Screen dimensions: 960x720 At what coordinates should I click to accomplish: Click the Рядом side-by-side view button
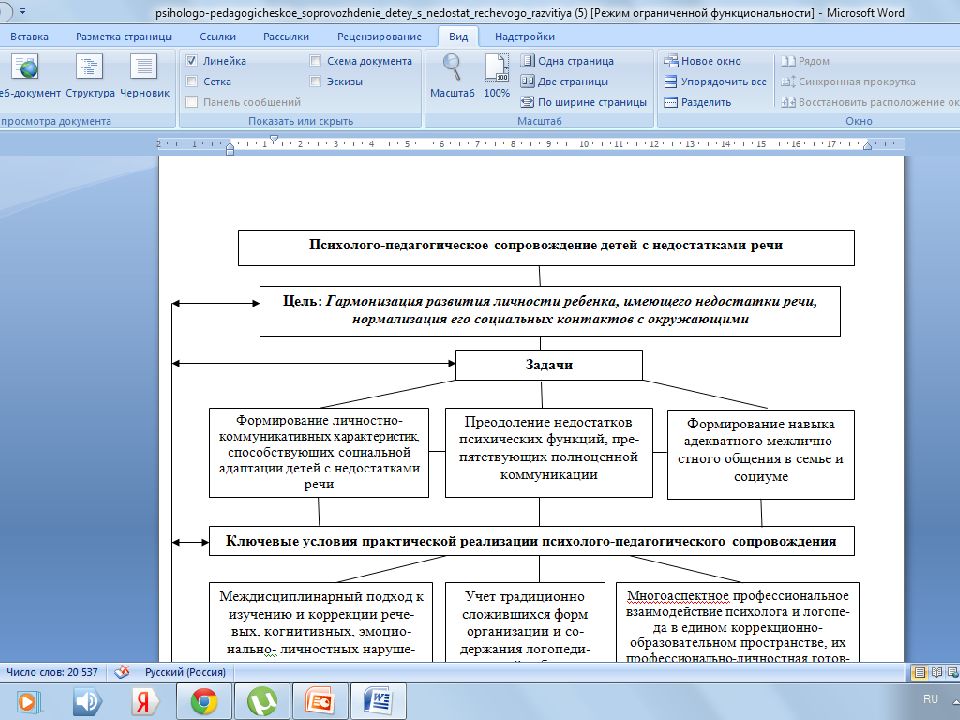pyautogui.click(x=806, y=61)
